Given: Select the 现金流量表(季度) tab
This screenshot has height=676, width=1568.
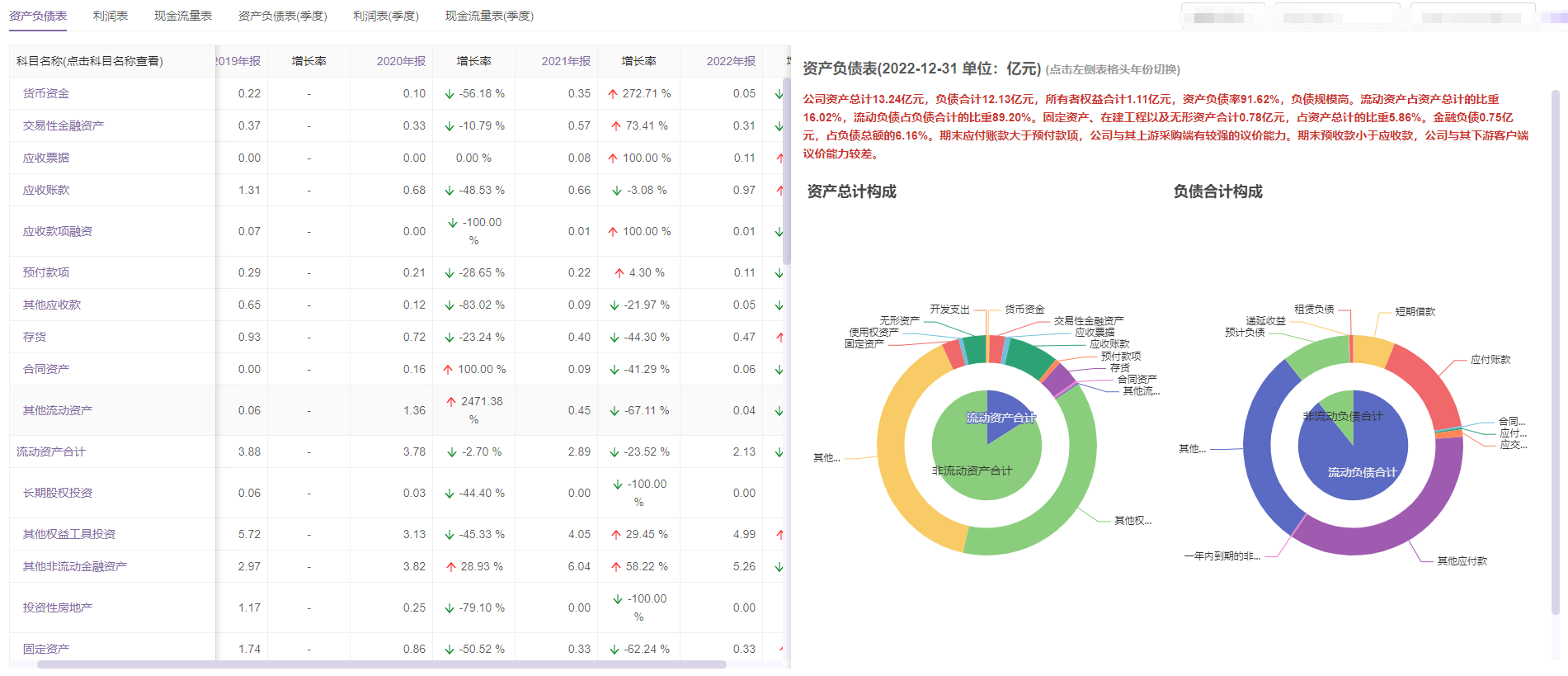Looking at the screenshot, I should [489, 16].
